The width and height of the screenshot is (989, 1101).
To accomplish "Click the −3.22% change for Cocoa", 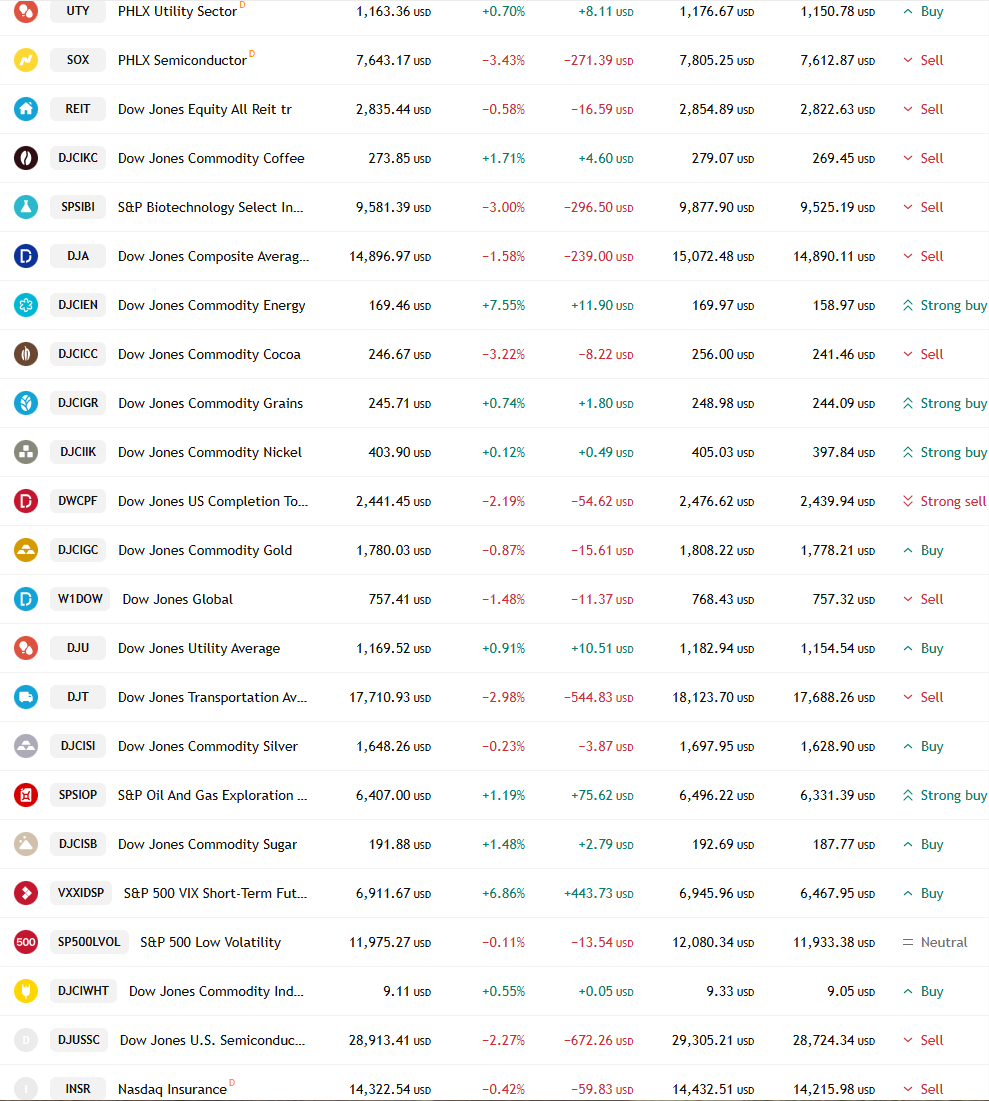I will [x=504, y=355].
